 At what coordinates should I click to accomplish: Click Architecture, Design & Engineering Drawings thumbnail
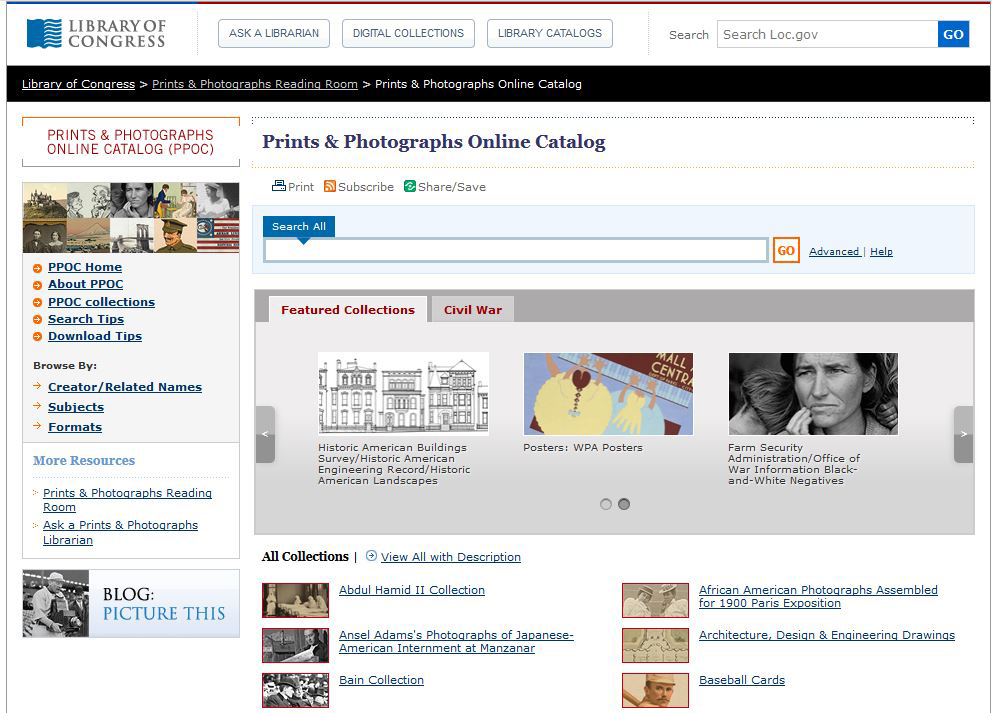tap(655, 645)
